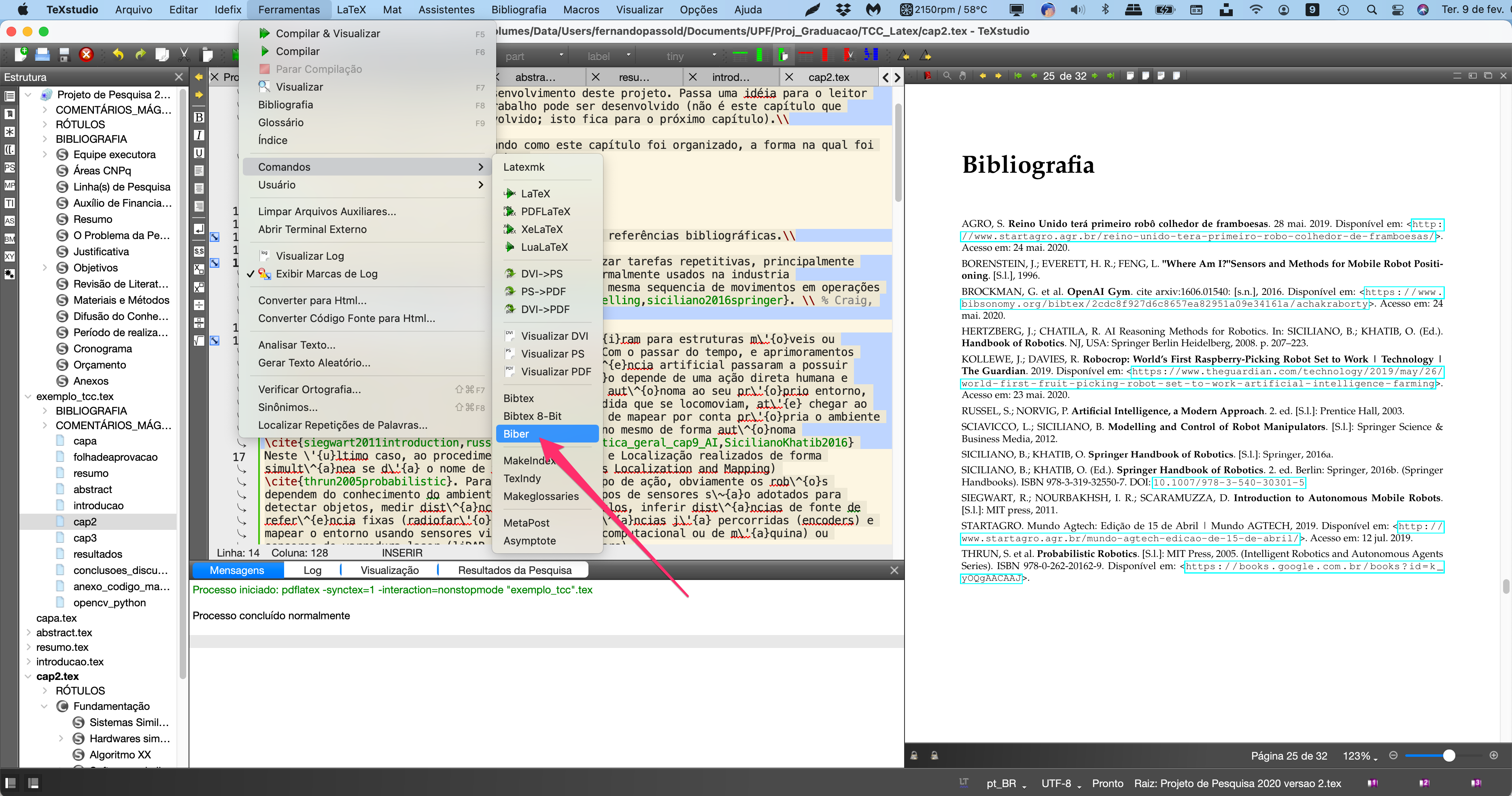The width and height of the screenshot is (1512, 796).
Task: Select the PDF viewer magnifier tool
Action: coord(947,76)
